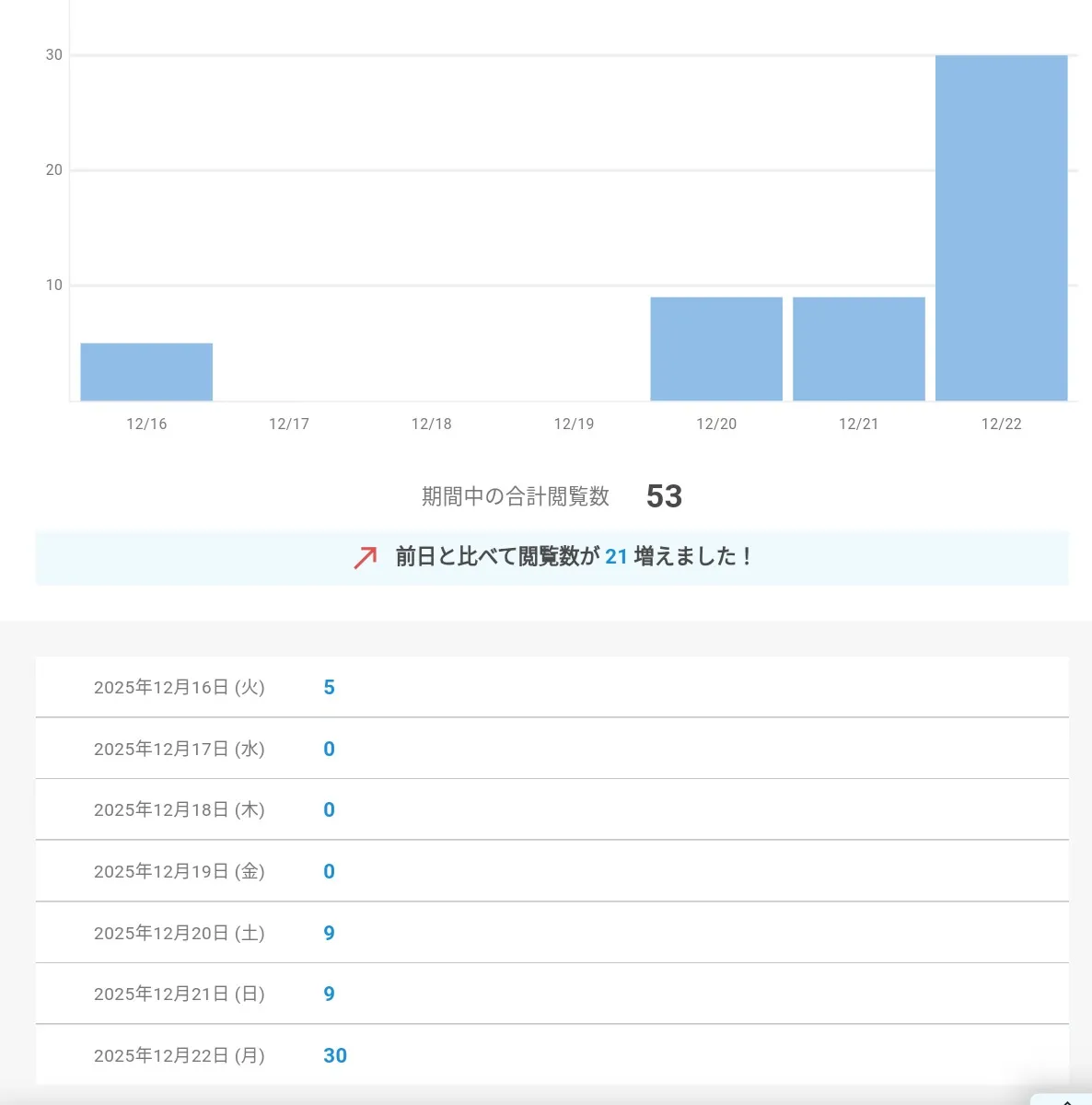Image resolution: width=1092 pixels, height=1105 pixels.
Task: Click the 12/21 bar in the chart
Action: (x=858, y=349)
